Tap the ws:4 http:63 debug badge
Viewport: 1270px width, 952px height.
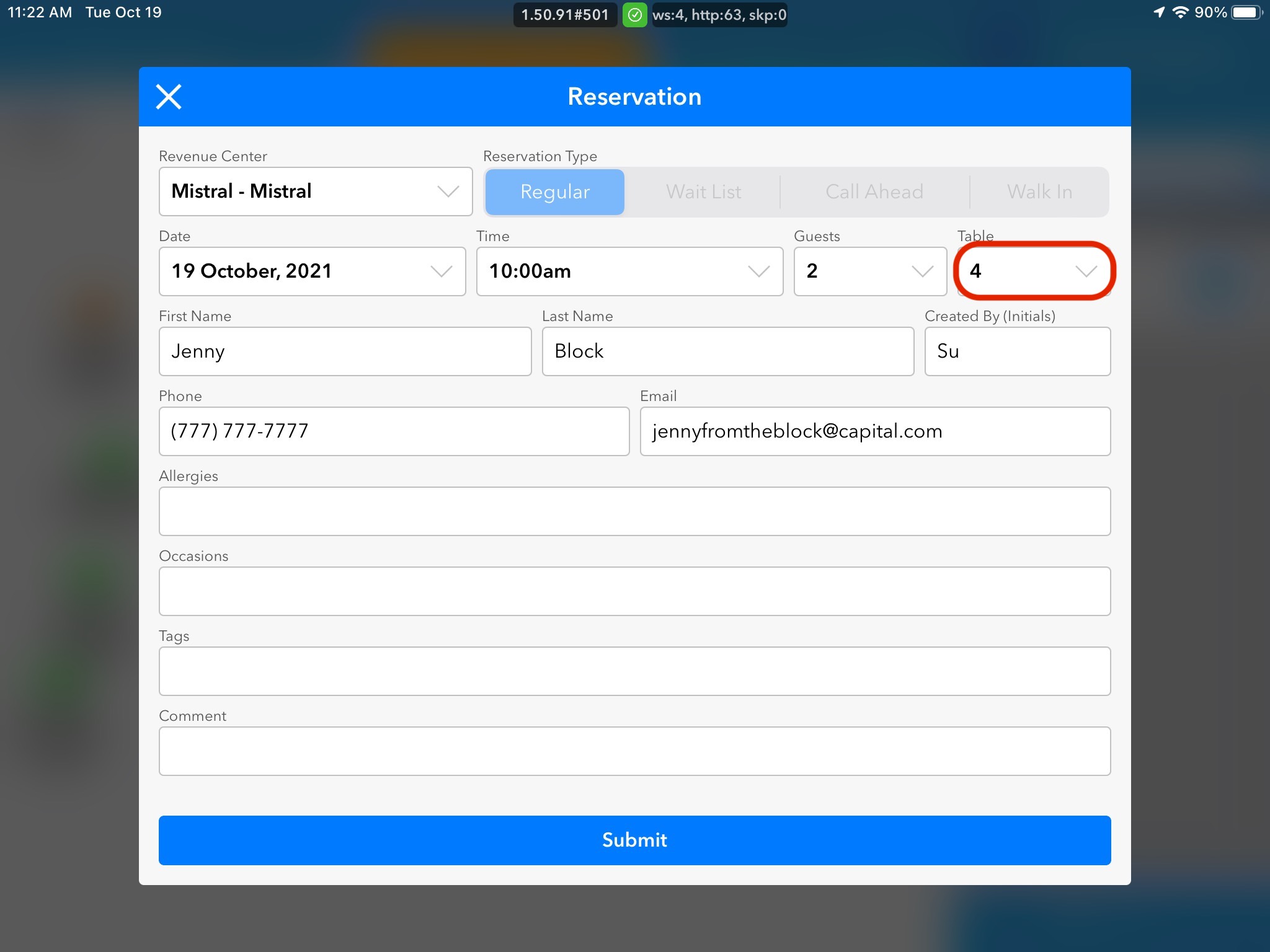719,14
